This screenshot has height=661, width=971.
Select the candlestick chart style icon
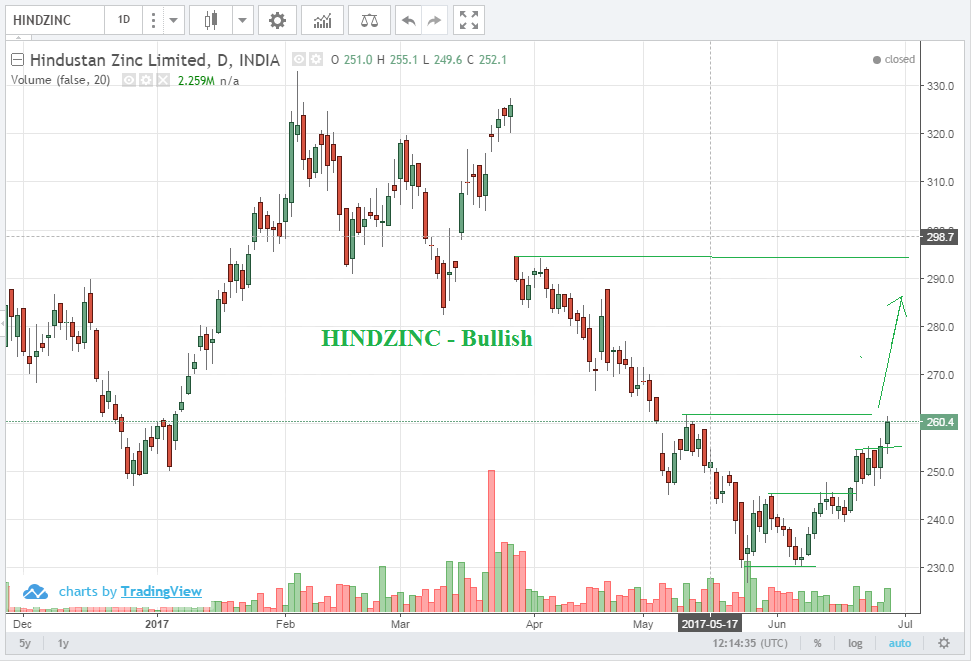coord(211,20)
